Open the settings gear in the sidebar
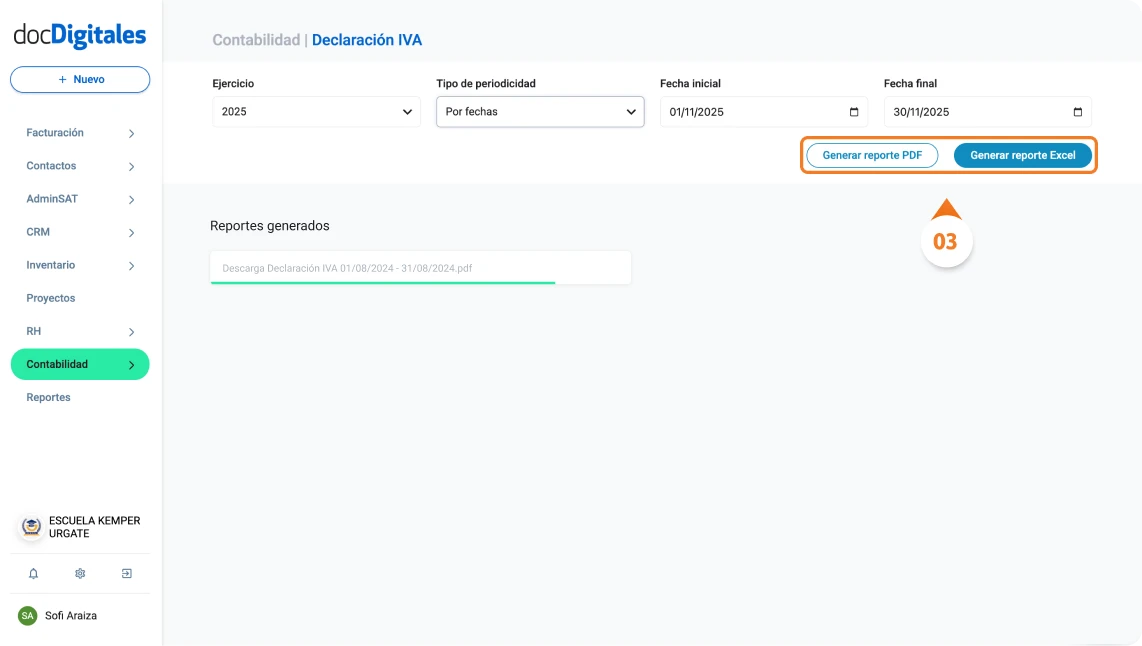1142x646 pixels. click(79, 573)
